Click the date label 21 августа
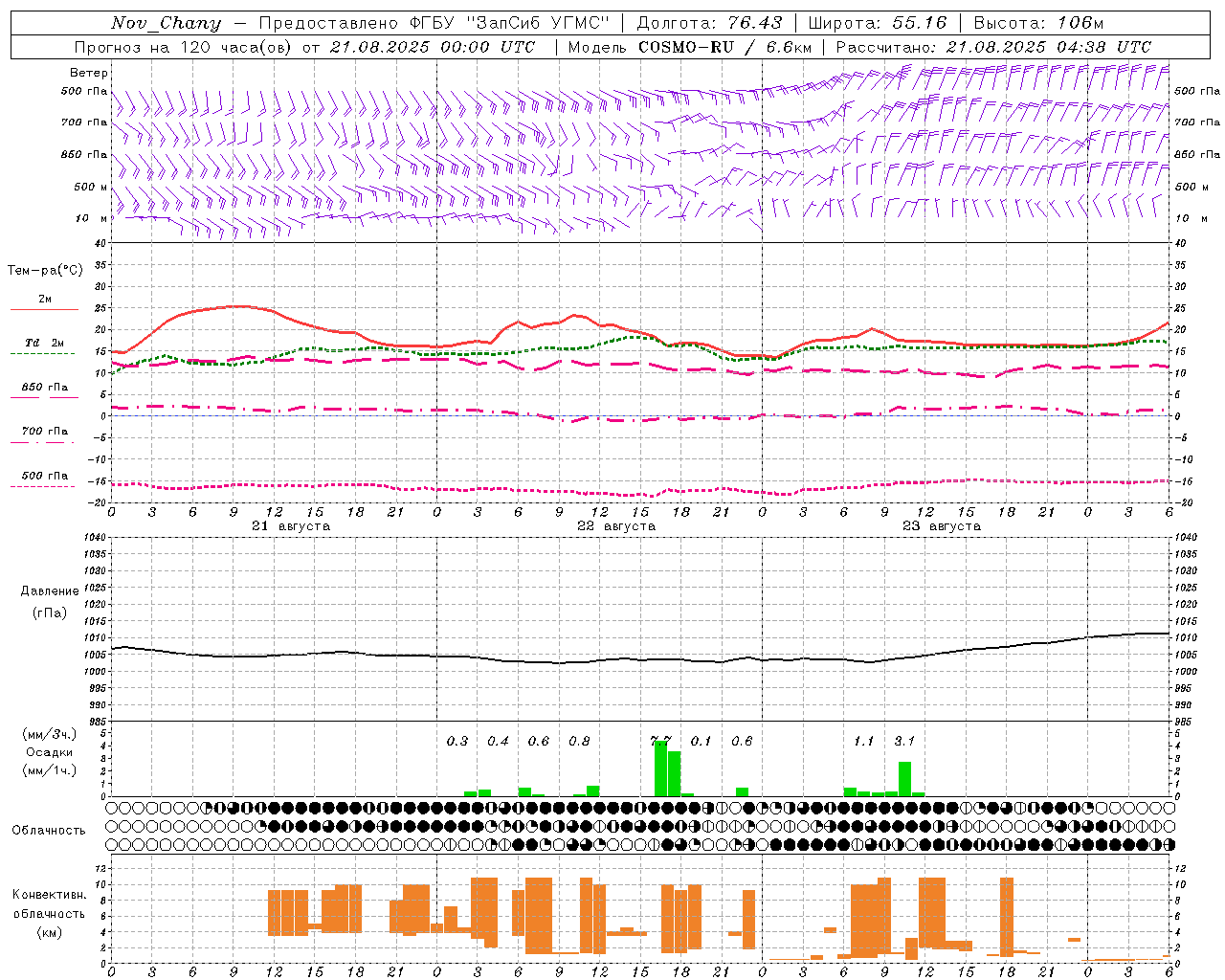This screenshot has height=980, width=1225. pos(291,526)
